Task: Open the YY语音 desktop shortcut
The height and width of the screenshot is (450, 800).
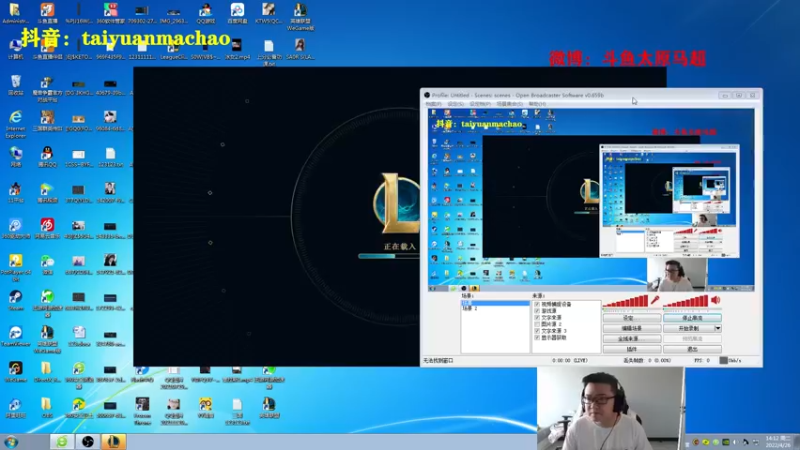Action: 206,408
